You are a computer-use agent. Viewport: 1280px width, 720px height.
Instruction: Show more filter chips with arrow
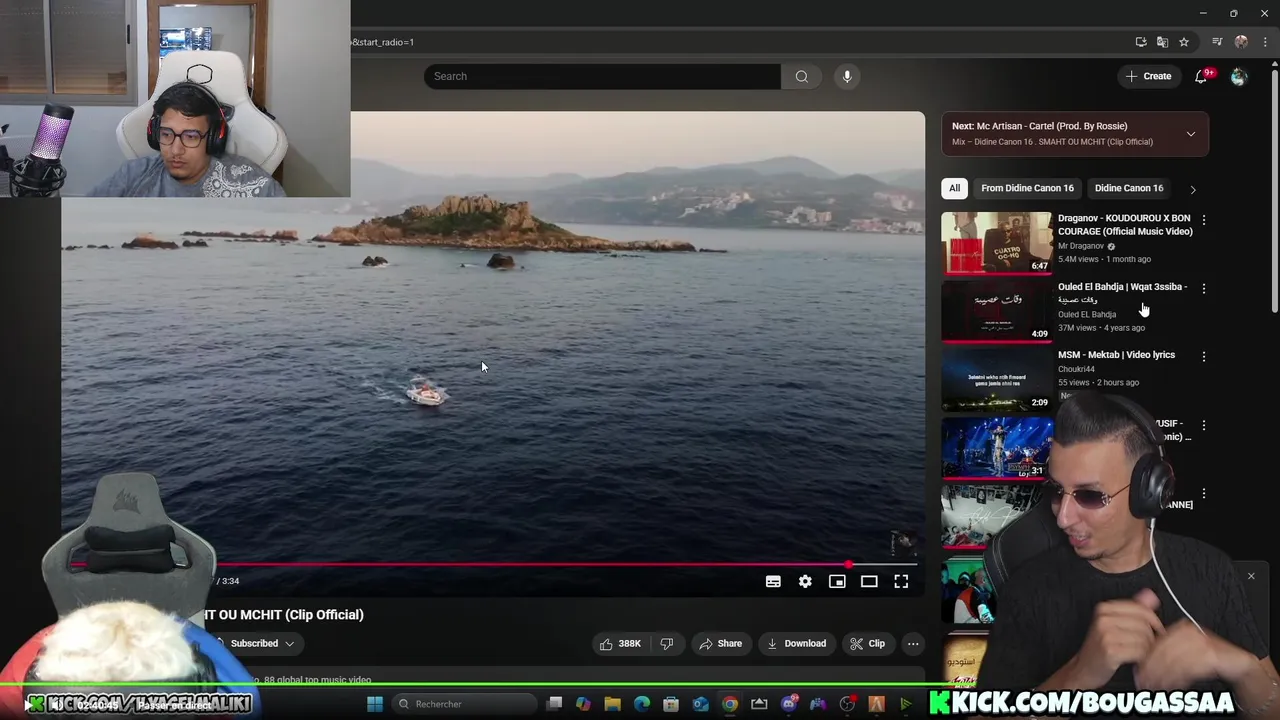(1192, 188)
